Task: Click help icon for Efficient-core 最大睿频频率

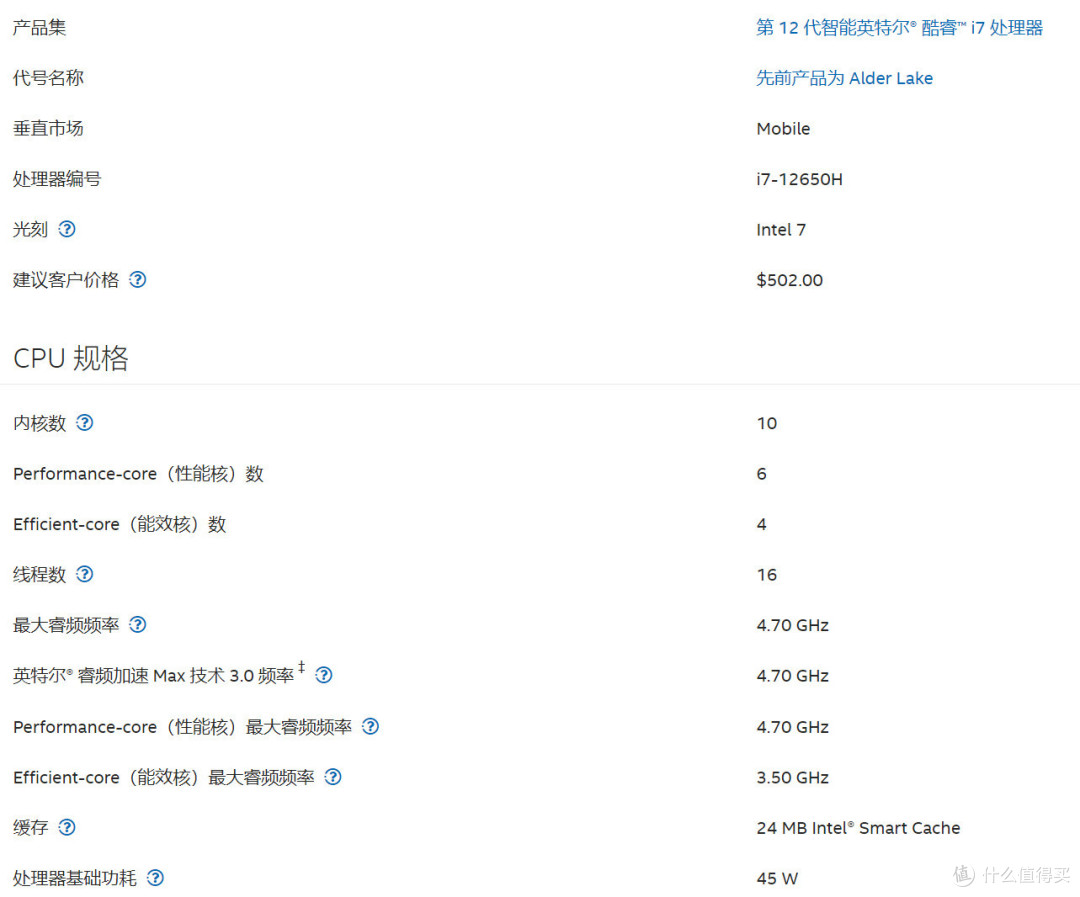Action: (x=333, y=776)
